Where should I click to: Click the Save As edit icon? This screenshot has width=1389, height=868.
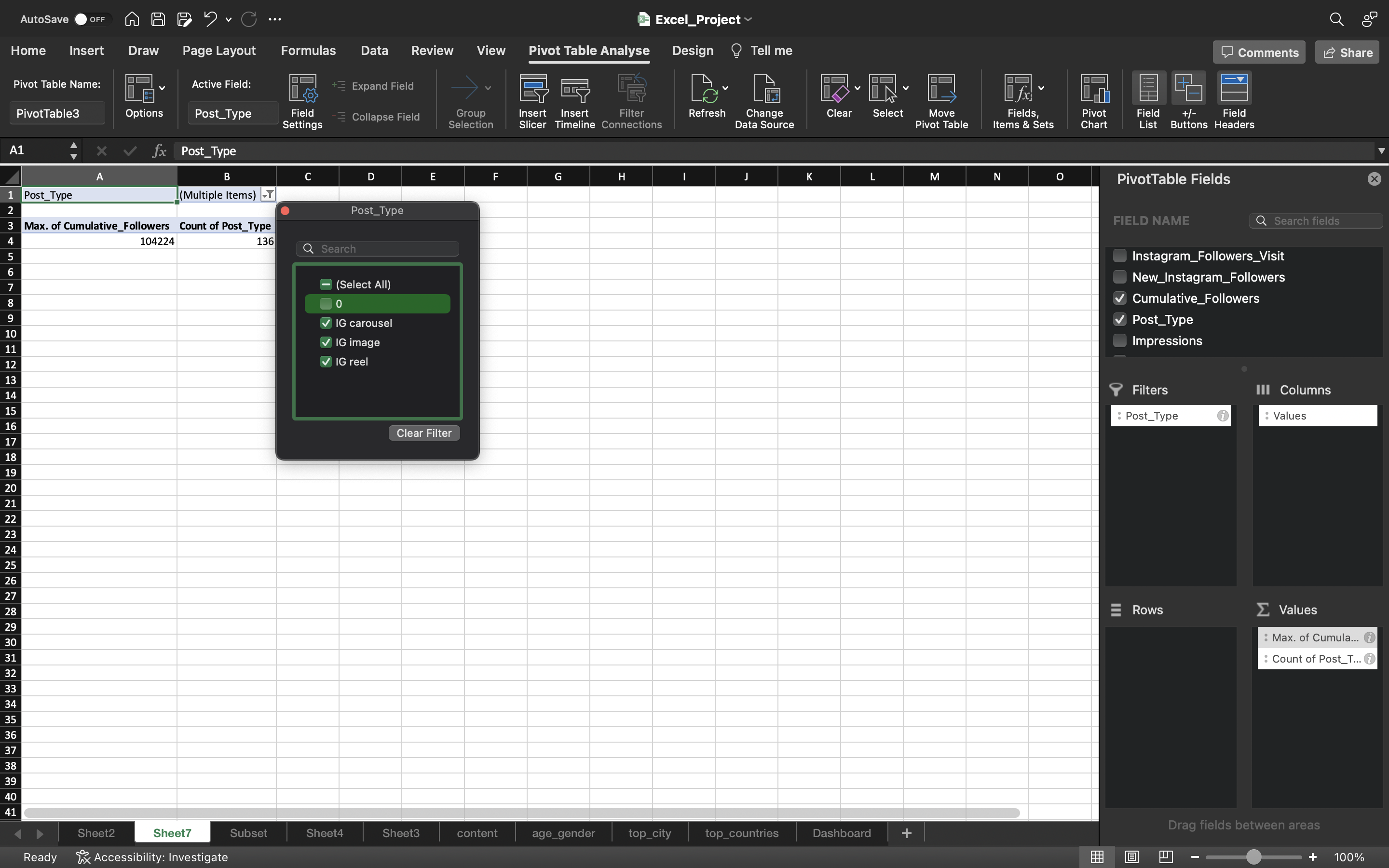(x=184, y=19)
